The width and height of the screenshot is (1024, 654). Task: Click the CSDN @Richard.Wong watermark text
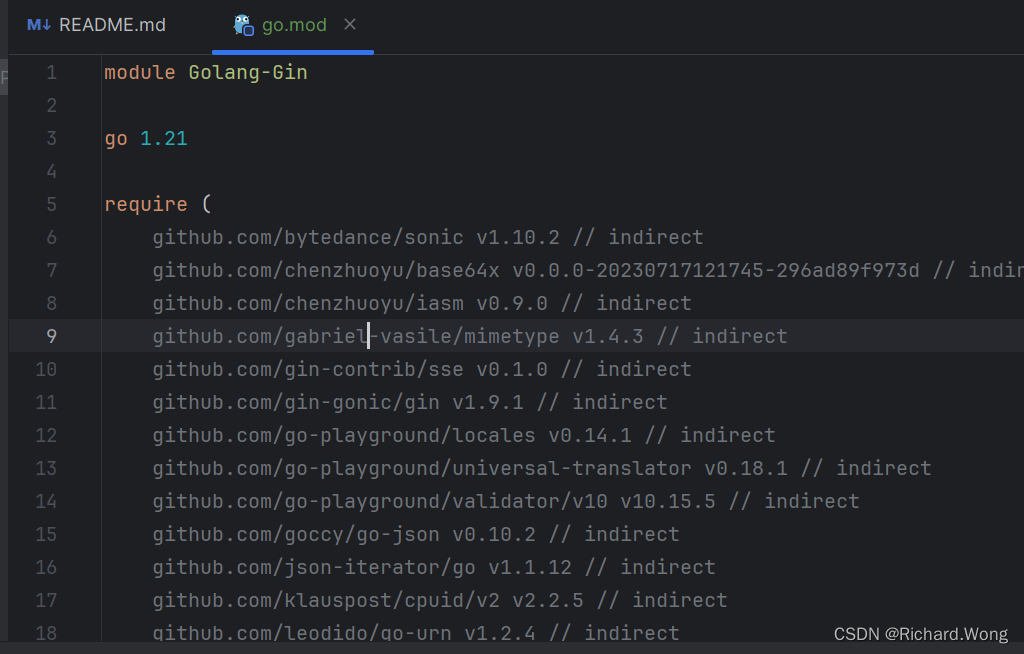pos(920,633)
